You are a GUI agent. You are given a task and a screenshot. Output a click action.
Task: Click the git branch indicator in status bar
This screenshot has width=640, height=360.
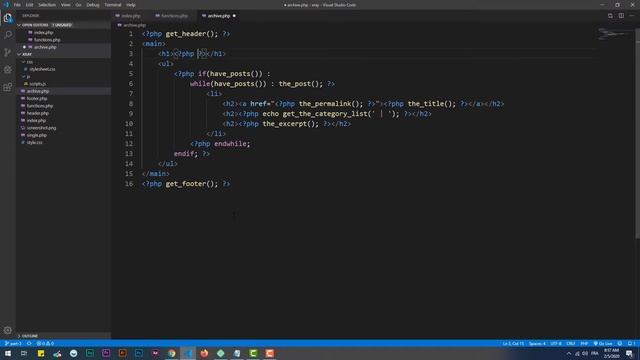13,344
